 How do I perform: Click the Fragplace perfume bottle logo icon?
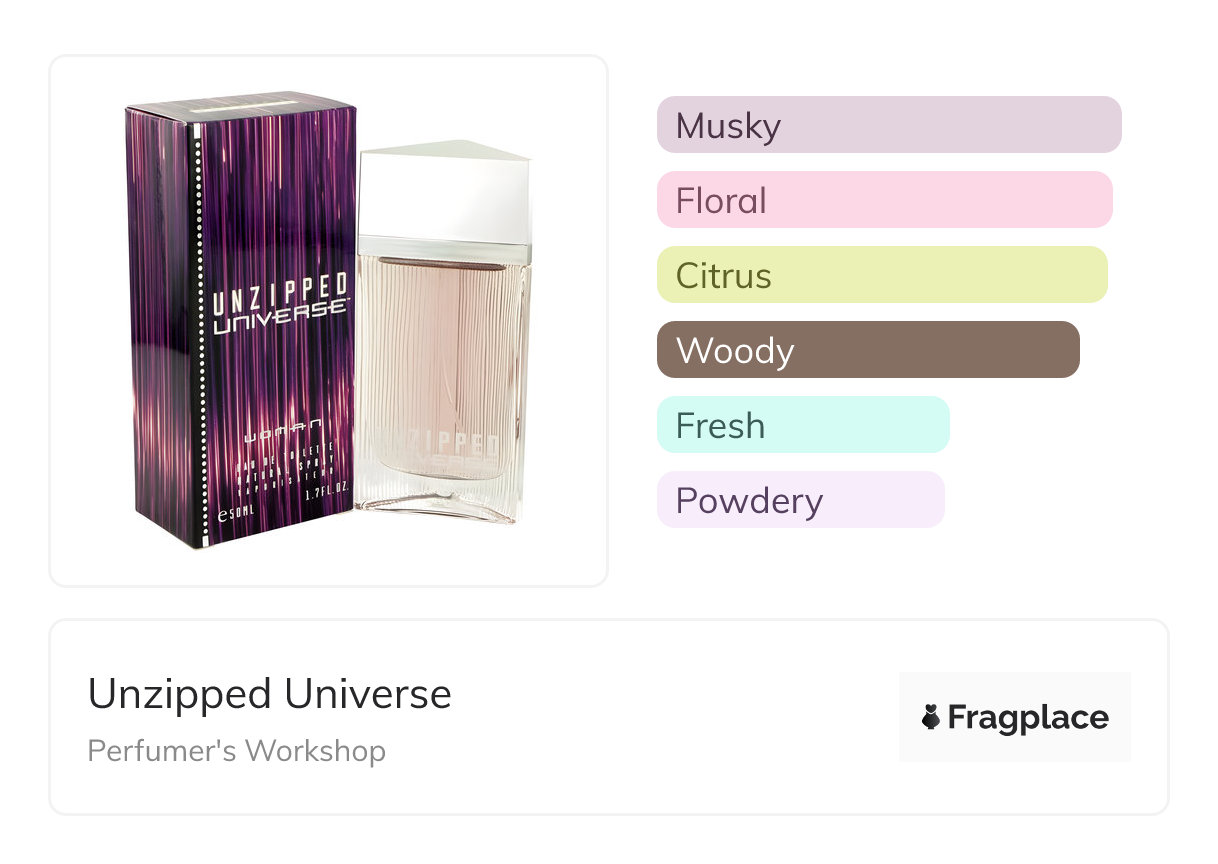click(931, 717)
